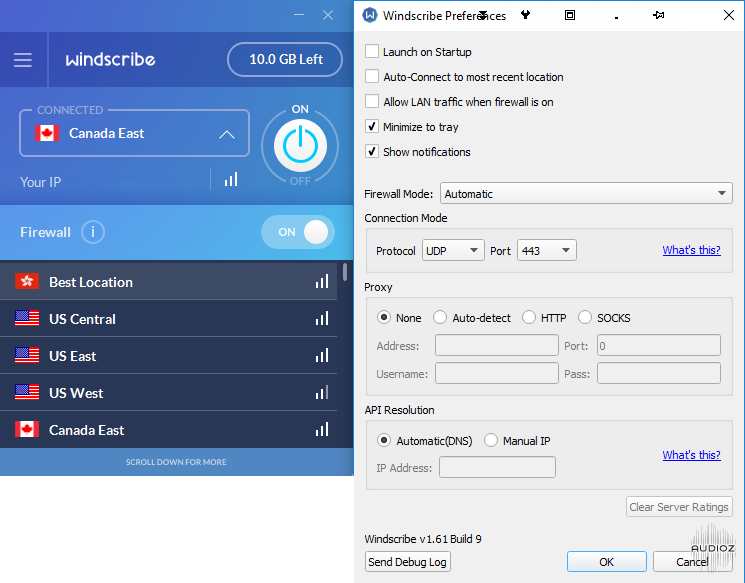Click the US flag on US West row
The height and width of the screenshot is (583, 745).
tap(27, 392)
